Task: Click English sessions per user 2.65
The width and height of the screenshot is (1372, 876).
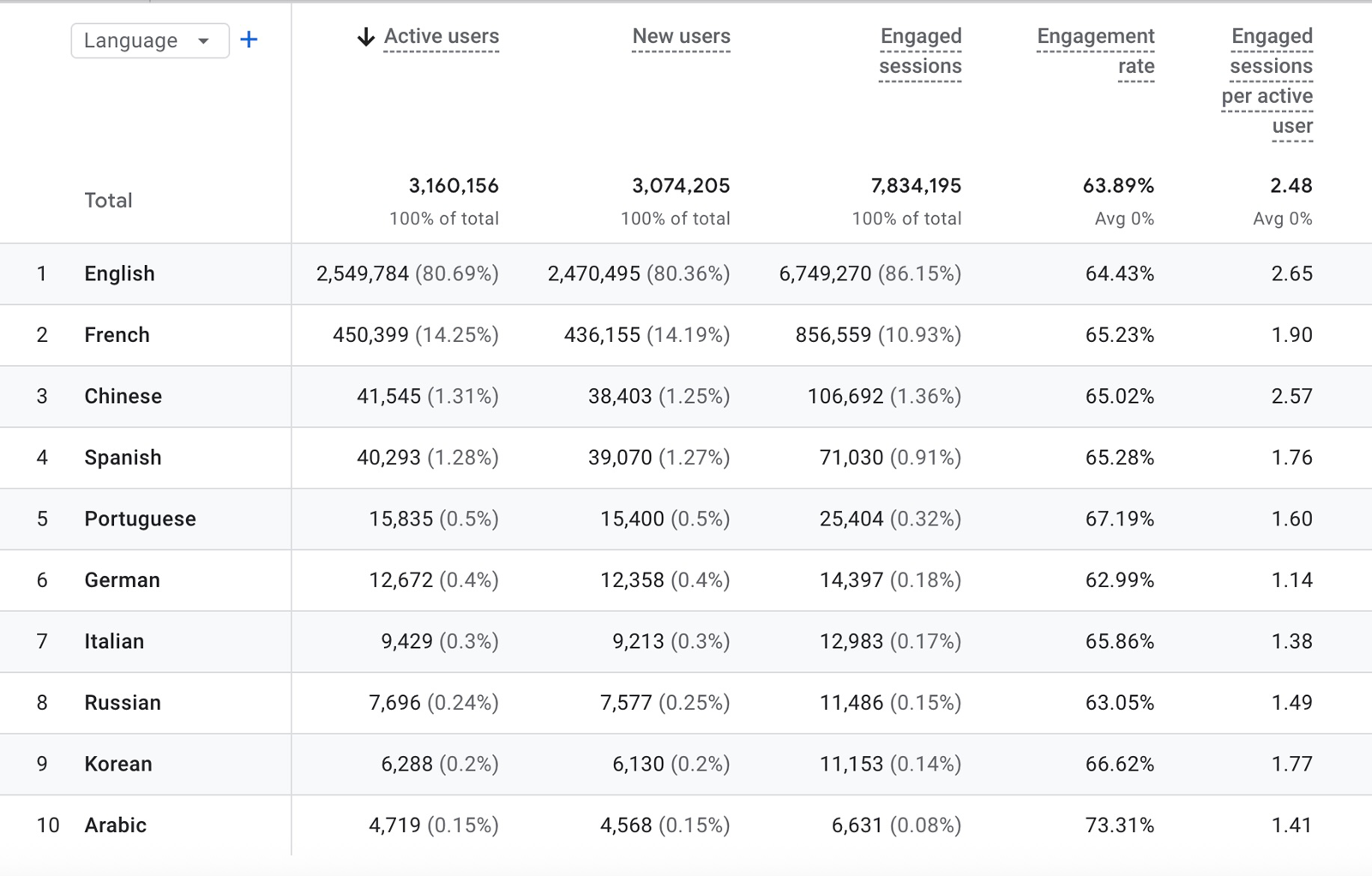Action: click(1292, 274)
